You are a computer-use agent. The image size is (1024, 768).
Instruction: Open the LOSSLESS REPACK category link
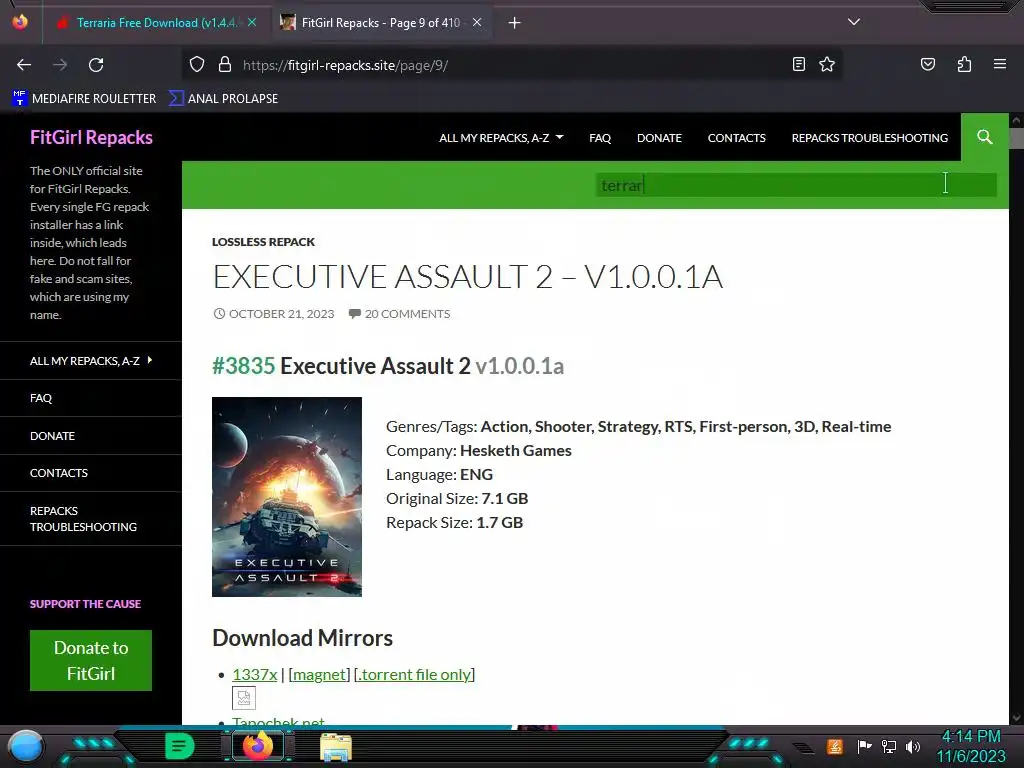click(263, 242)
